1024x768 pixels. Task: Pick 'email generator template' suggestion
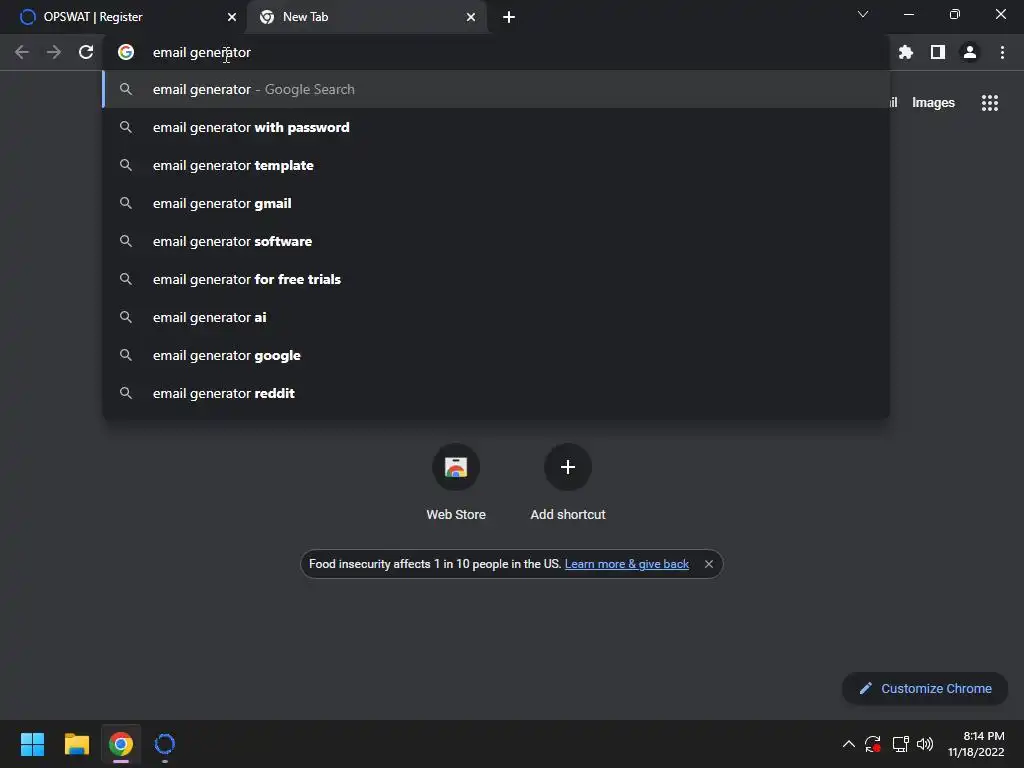coord(496,165)
